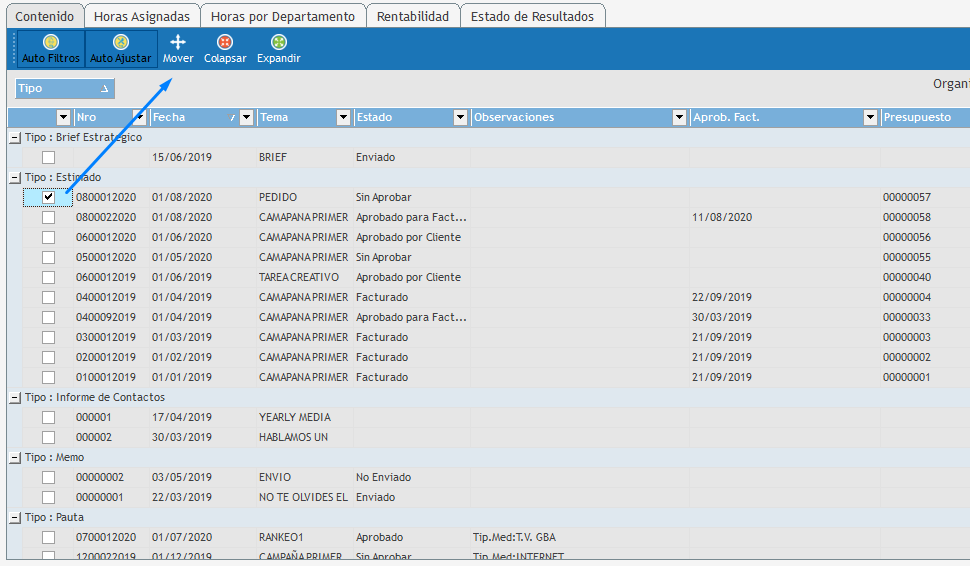
Task: Collapse the Tipo : Memo group
Action: coord(15,457)
